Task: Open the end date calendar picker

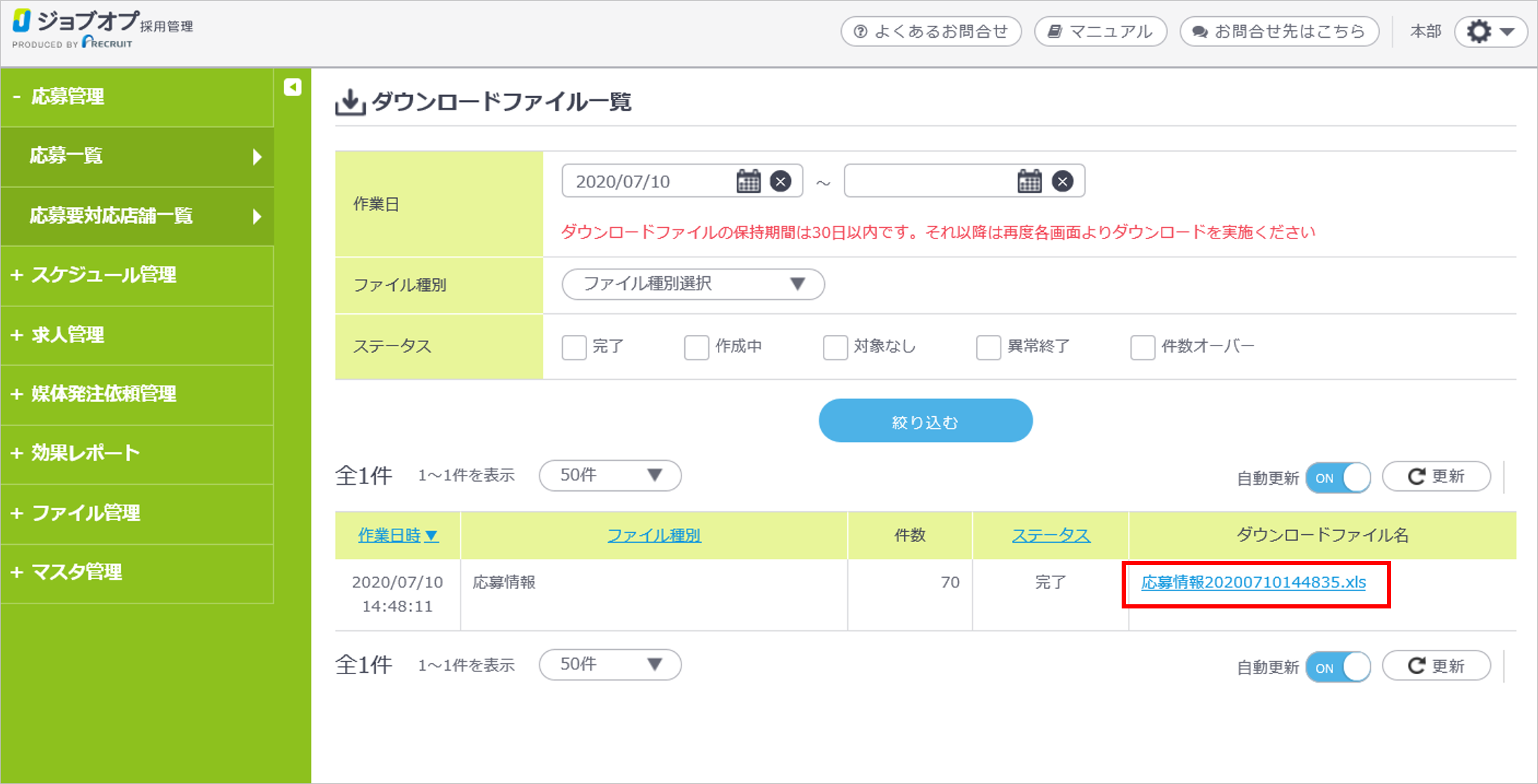Action: pyautogui.click(x=1029, y=181)
